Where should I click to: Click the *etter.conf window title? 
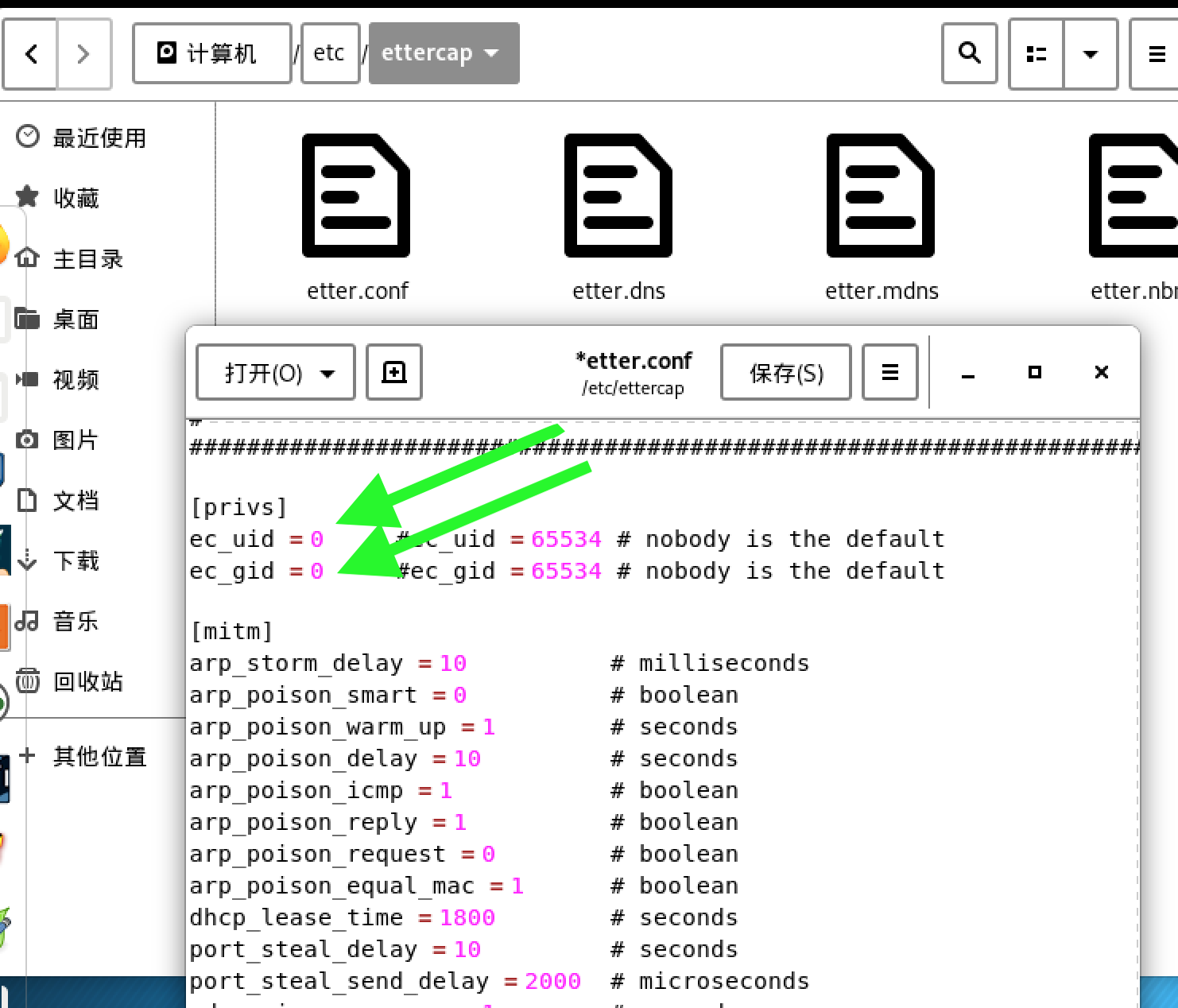[x=634, y=361]
